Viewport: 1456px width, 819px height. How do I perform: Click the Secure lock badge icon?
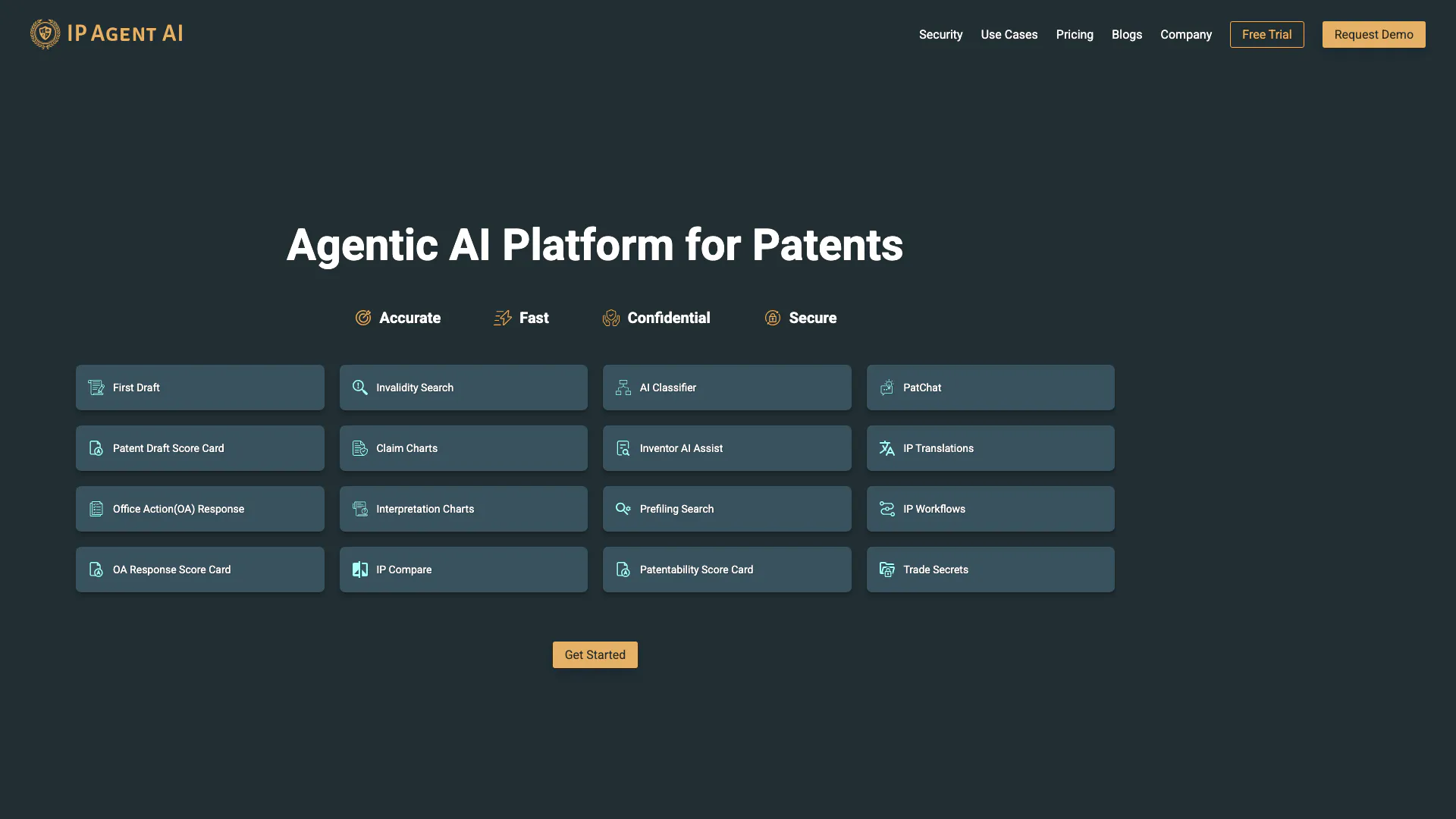(772, 318)
